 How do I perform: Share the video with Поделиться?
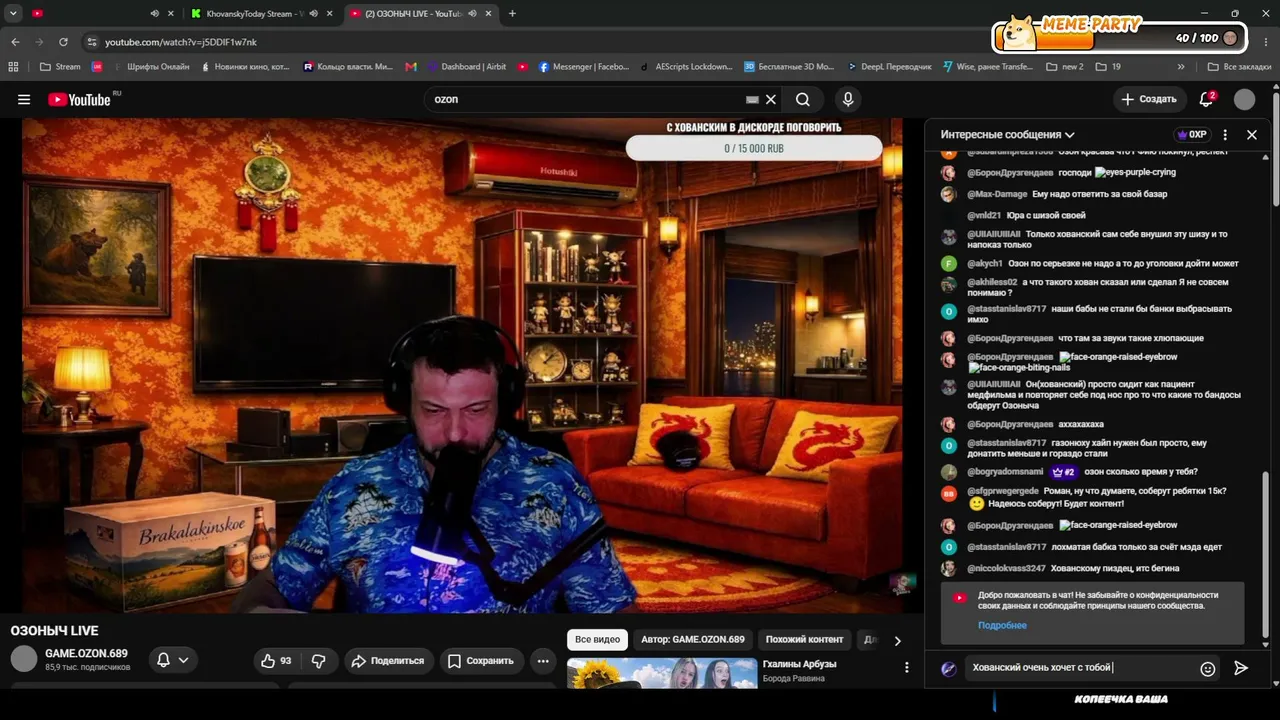tap(387, 661)
